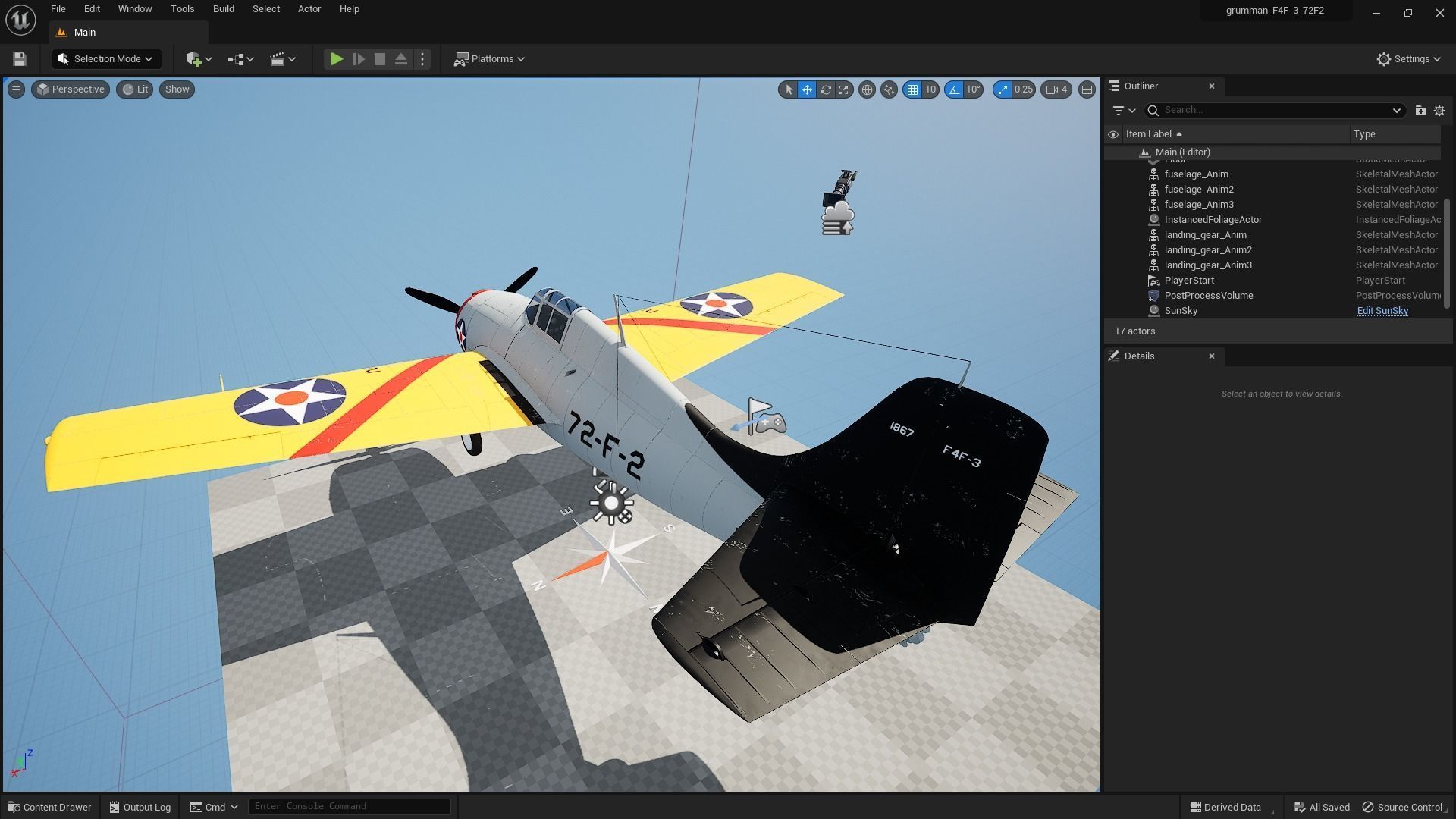Viewport: 1456px width, 819px height.
Task: Click the skip frame button
Action: [359, 59]
